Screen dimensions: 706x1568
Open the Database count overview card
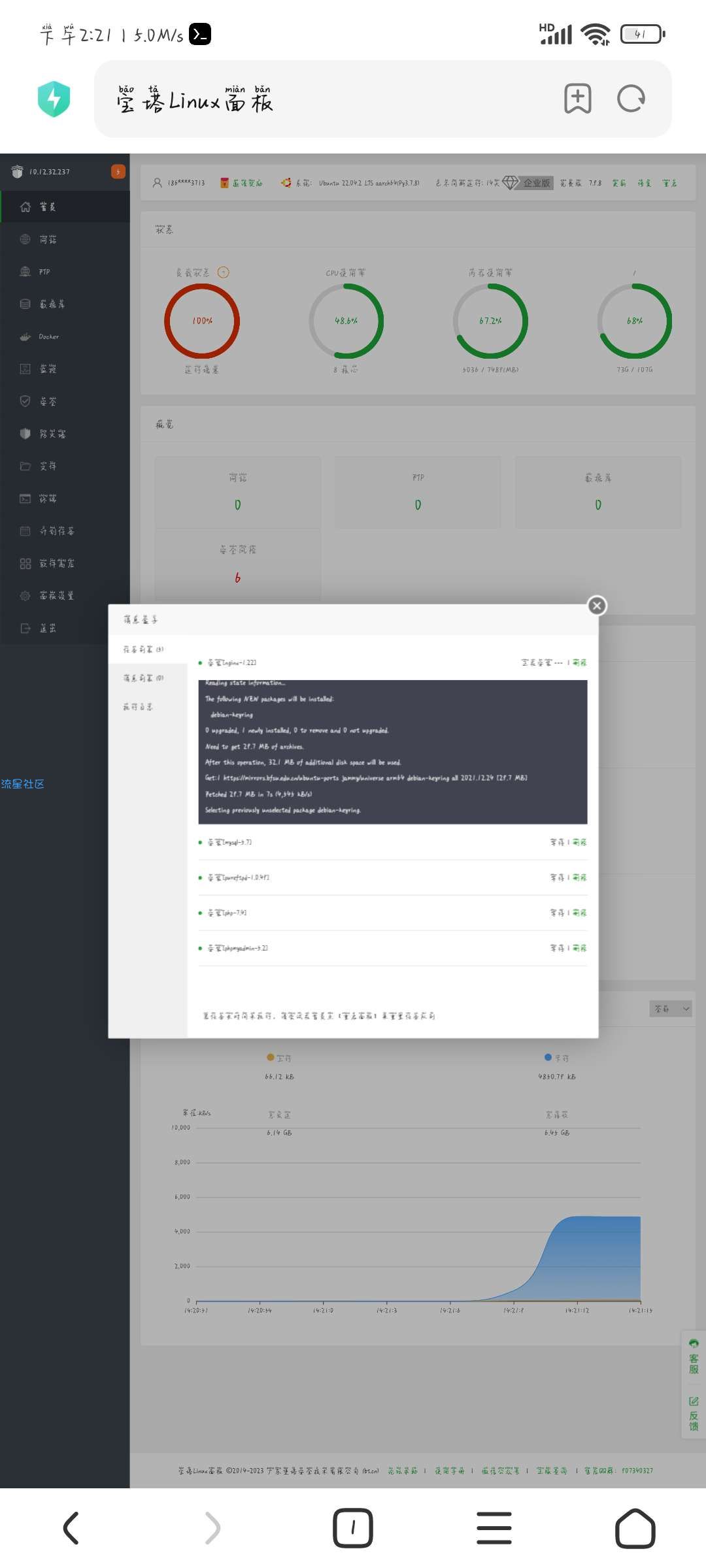click(x=598, y=493)
